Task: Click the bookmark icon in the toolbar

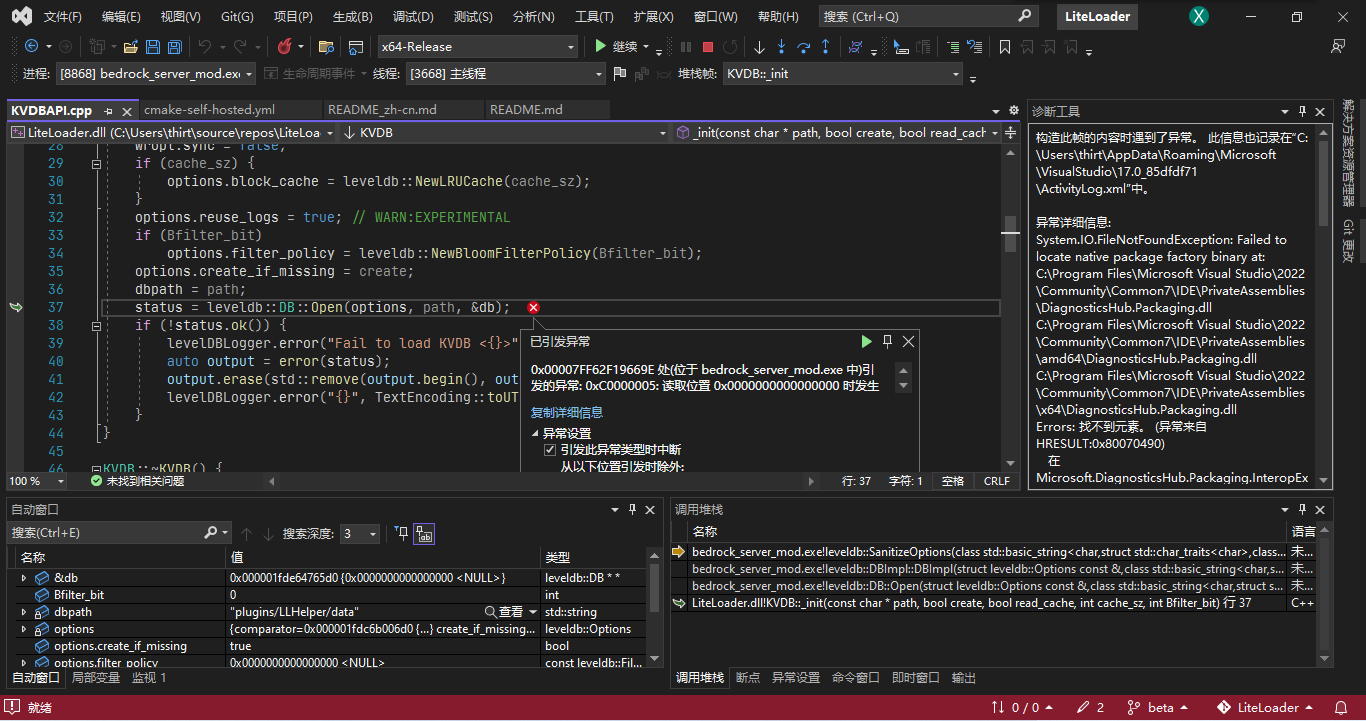Action: click(1005, 46)
